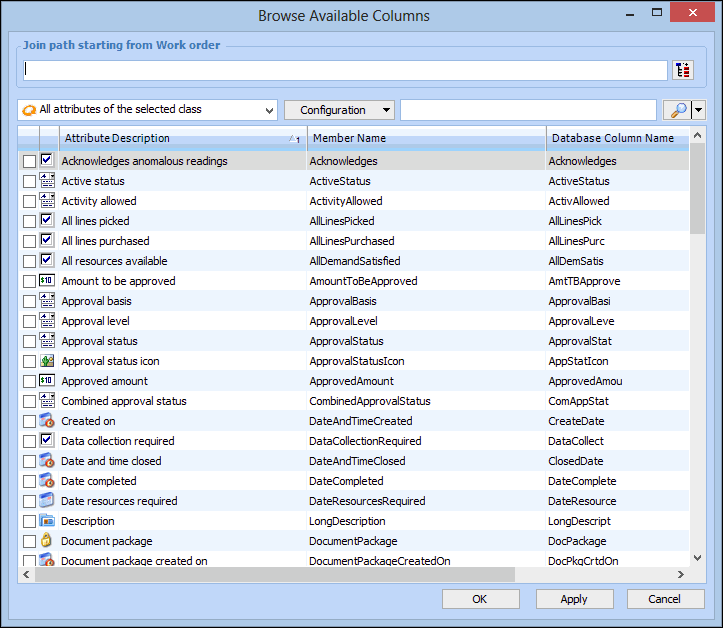The image size is (723, 628).
Task: Tick the selection checkbox for Approval level
Action: point(29,321)
